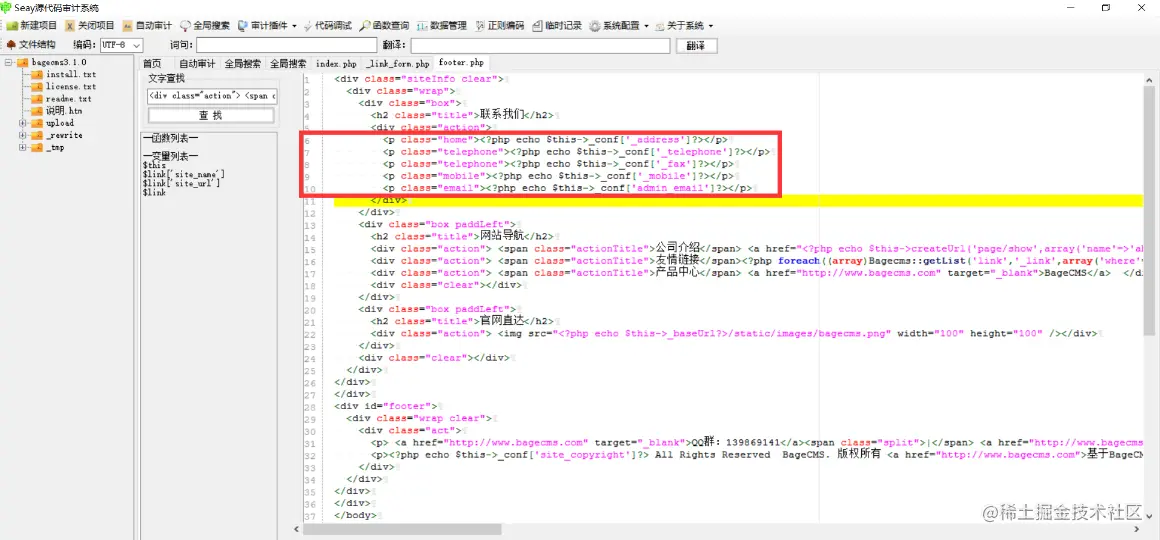
Task: Open the 编码 UTF-8 combo box
Action: click(121, 45)
